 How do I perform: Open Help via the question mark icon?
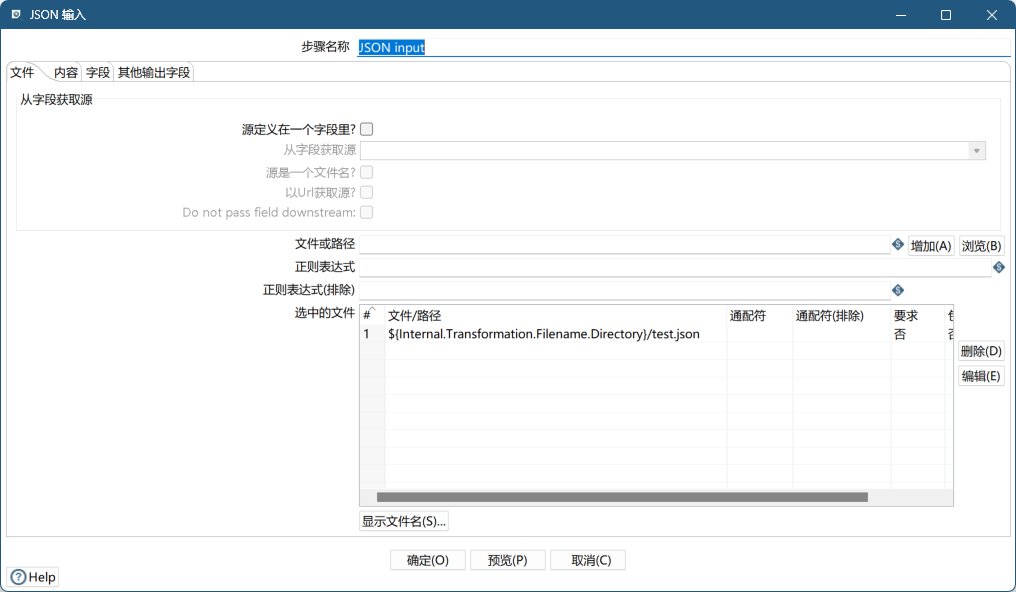coord(18,577)
